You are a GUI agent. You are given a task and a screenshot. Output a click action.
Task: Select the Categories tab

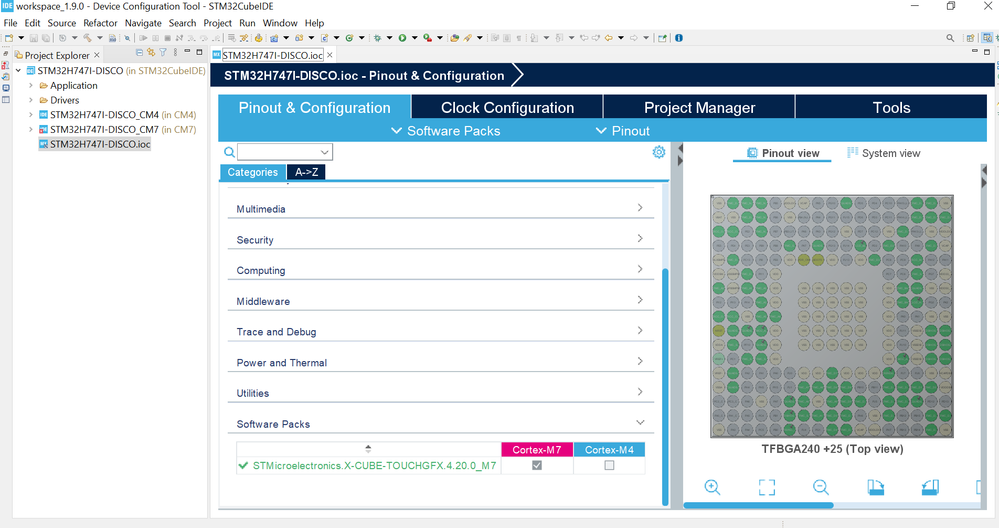[x=252, y=172]
